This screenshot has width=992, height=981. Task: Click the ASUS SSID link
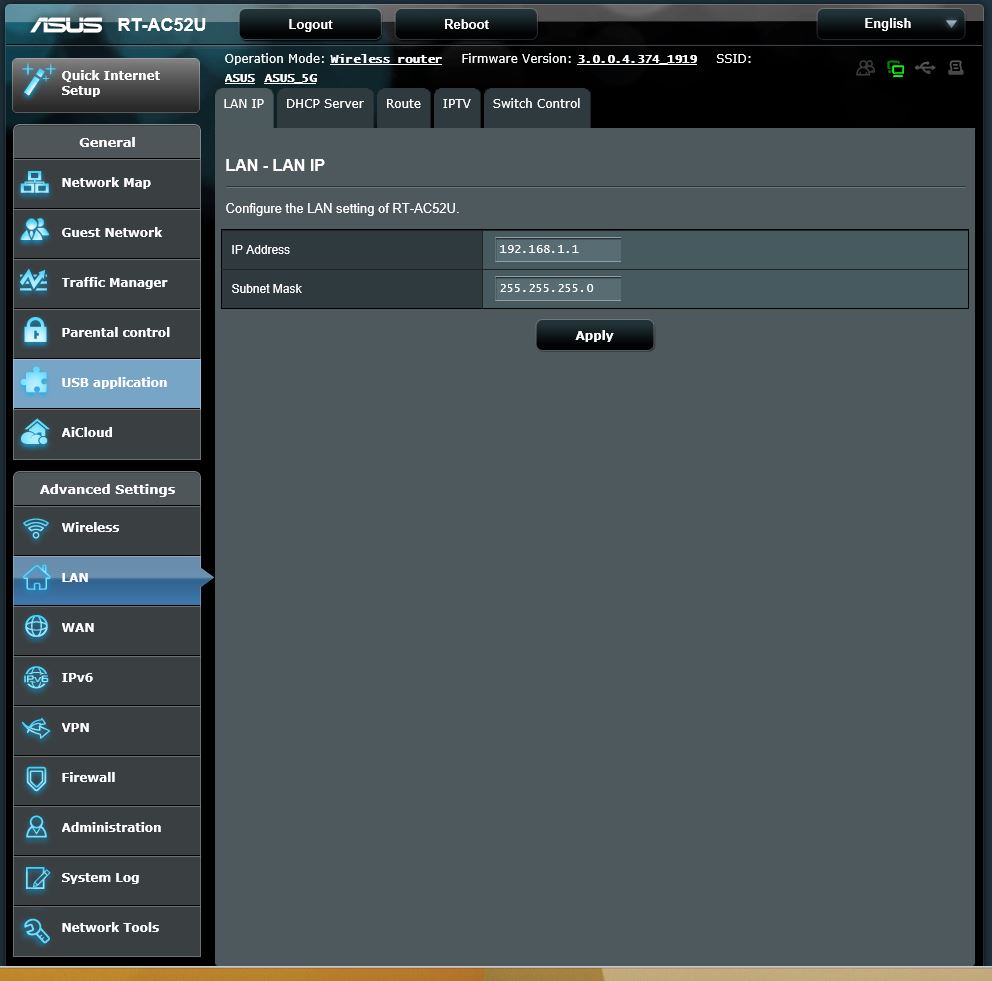240,78
